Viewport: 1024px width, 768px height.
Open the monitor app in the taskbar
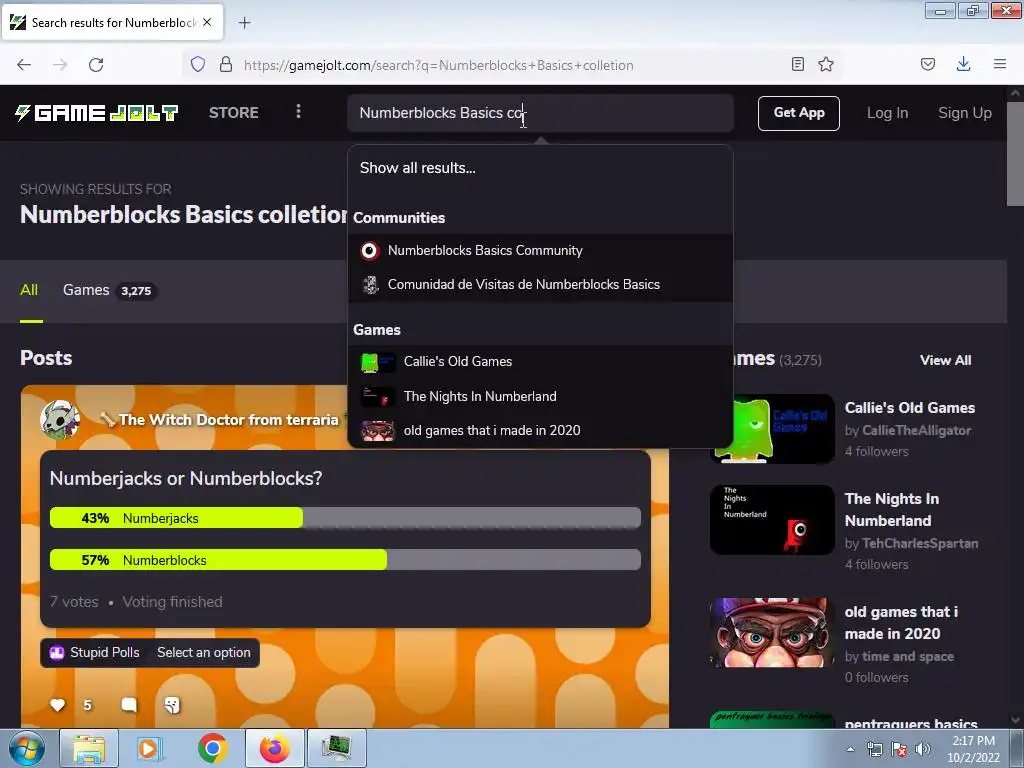pyautogui.click(x=337, y=748)
